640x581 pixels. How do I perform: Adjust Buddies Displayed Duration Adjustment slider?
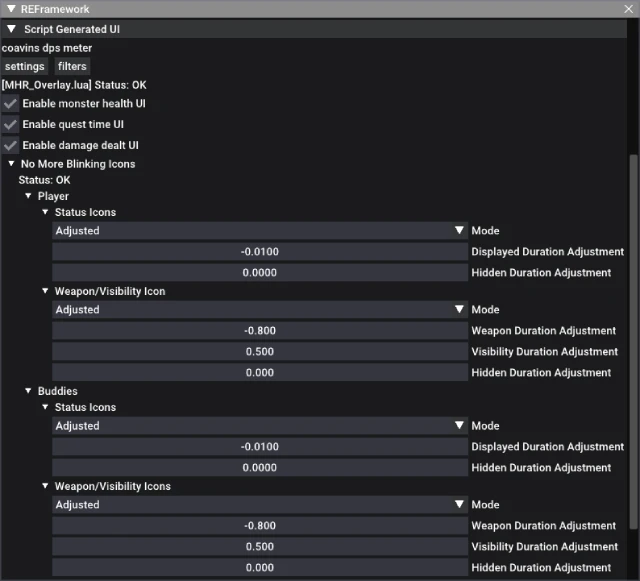pos(260,447)
